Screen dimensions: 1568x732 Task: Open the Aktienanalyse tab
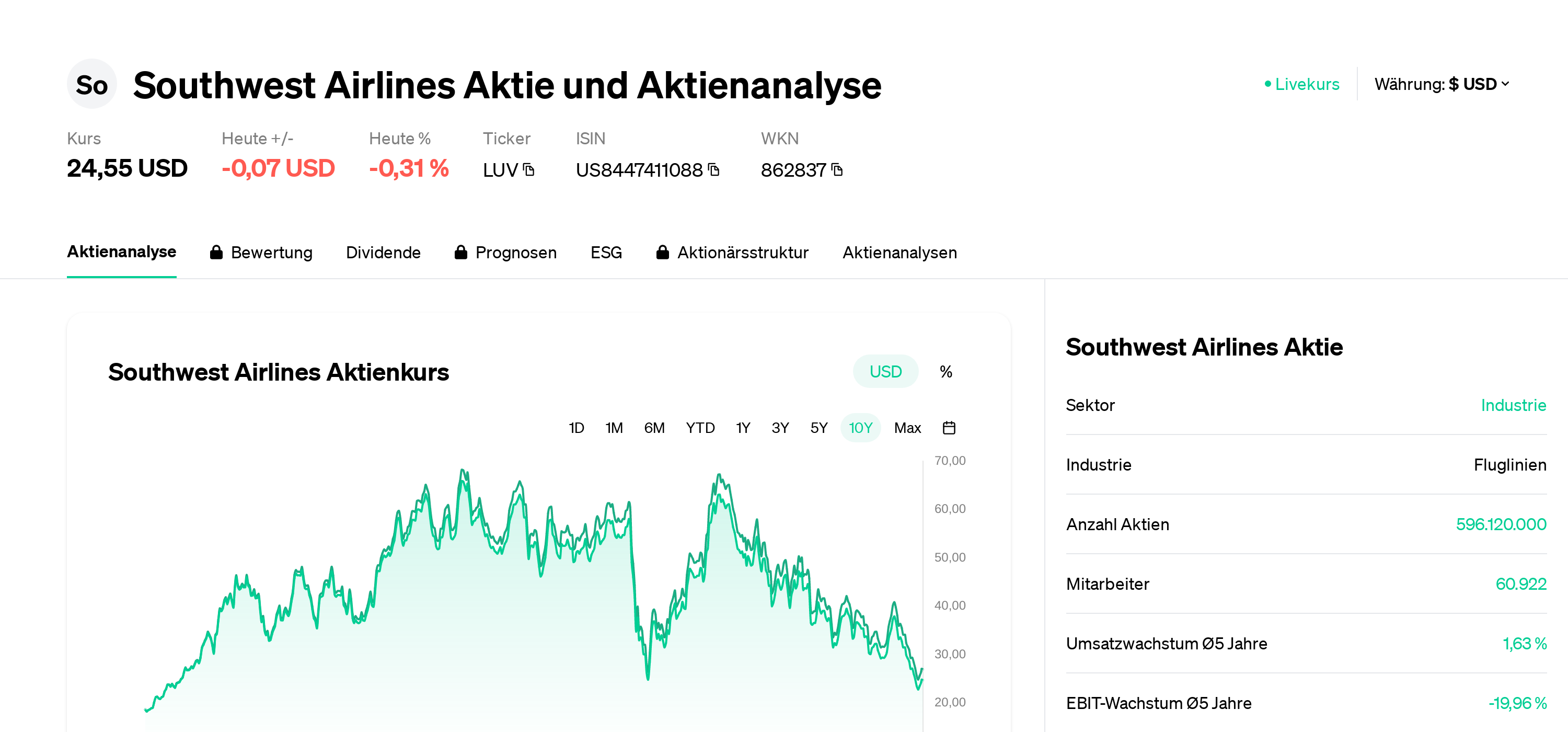(x=121, y=251)
